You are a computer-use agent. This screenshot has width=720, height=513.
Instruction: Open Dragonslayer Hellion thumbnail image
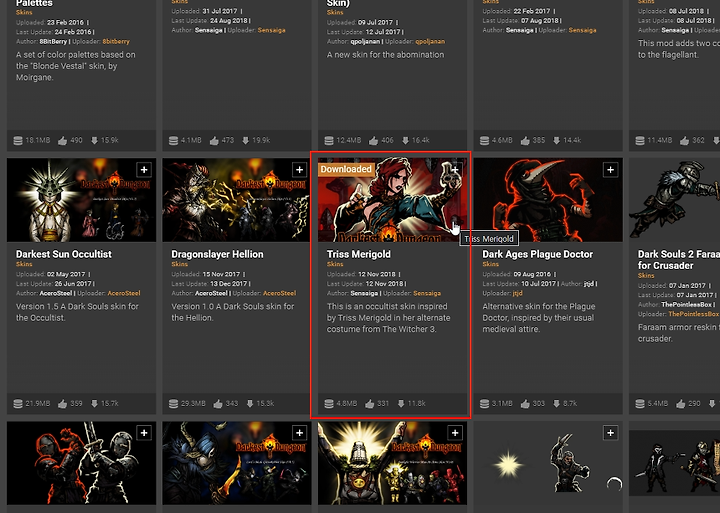coord(236,200)
